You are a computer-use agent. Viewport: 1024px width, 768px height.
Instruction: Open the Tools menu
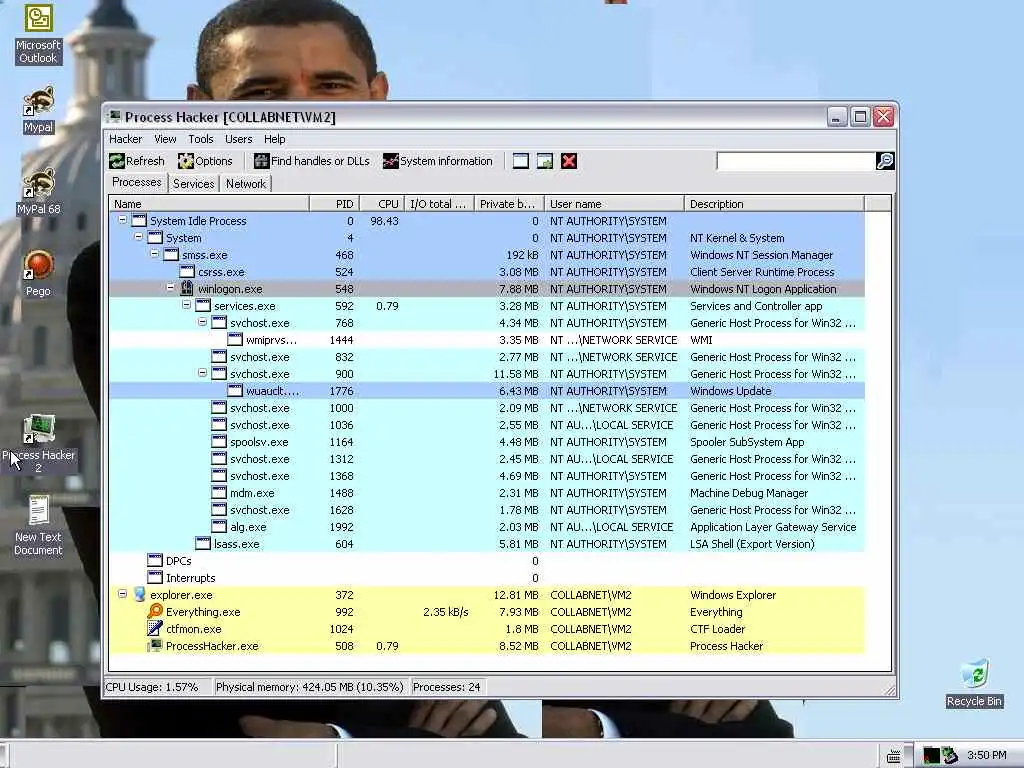200,139
